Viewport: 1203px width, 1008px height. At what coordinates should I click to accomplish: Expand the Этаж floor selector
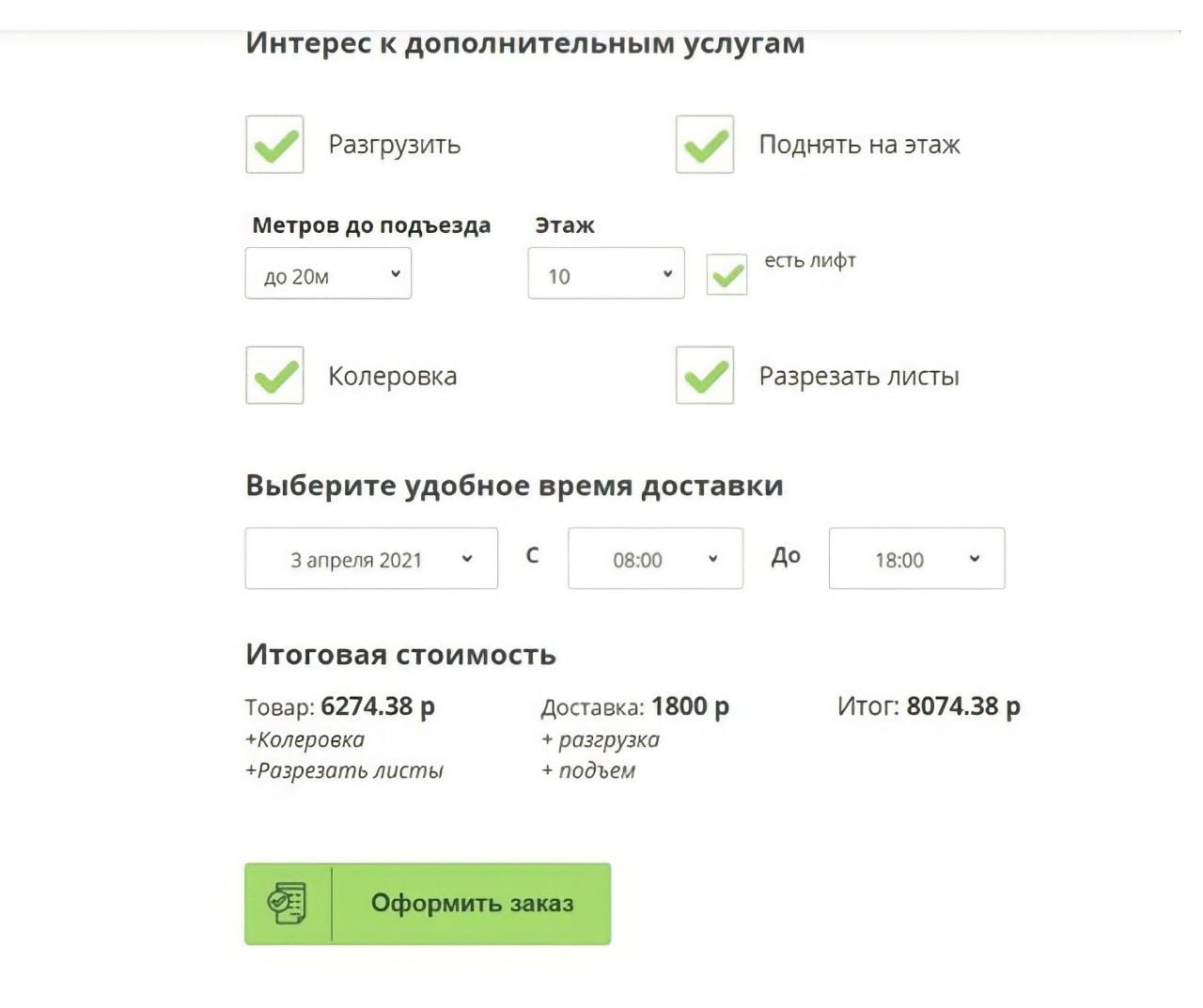606,273
